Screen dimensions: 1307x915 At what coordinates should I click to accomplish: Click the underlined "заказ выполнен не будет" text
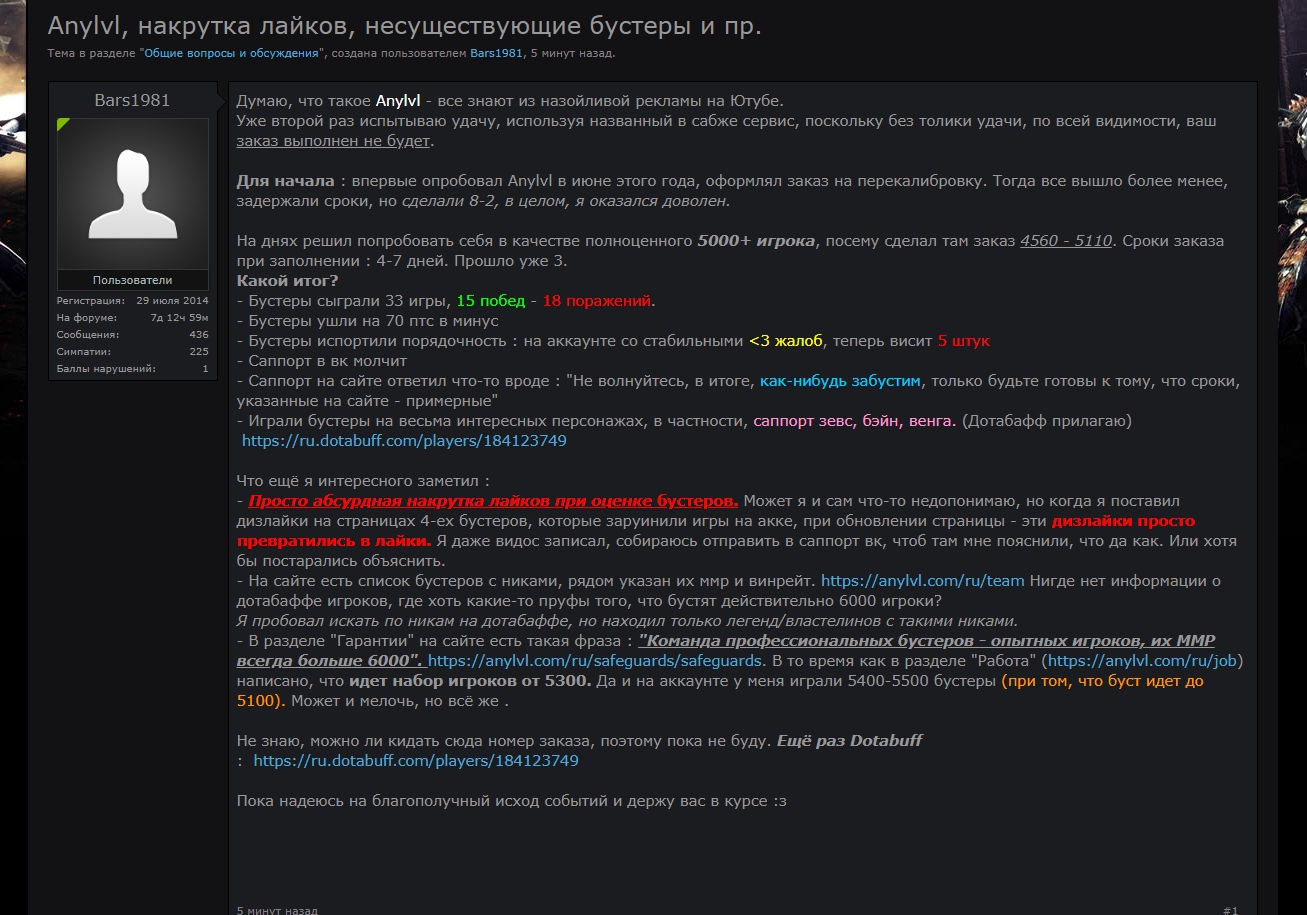[x=334, y=140]
